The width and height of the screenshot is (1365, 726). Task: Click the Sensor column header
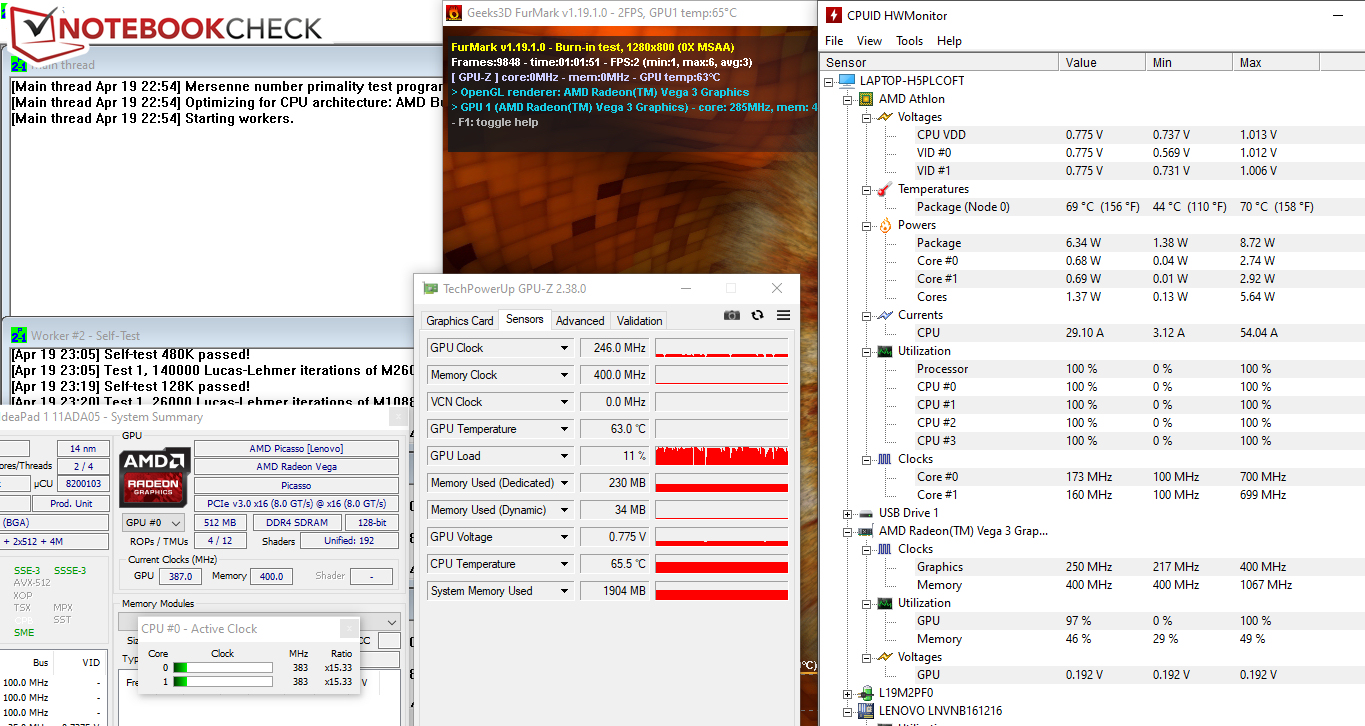[939, 62]
